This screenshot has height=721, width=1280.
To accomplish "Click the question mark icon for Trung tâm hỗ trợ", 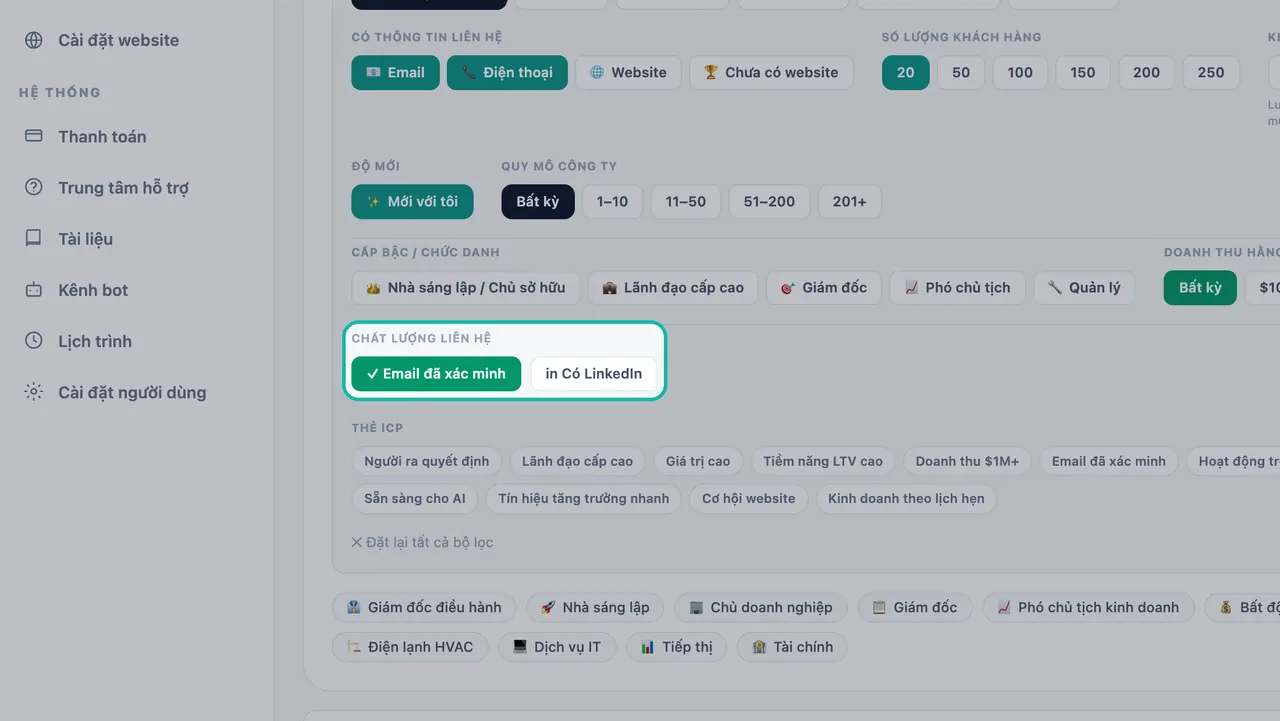I will 34,187.
